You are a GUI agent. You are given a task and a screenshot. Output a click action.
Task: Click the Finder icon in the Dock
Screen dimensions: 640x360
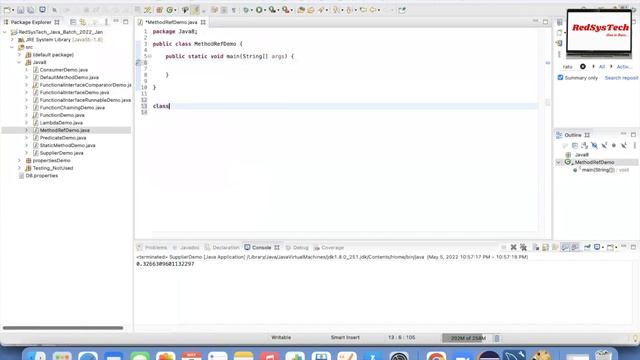point(36,356)
